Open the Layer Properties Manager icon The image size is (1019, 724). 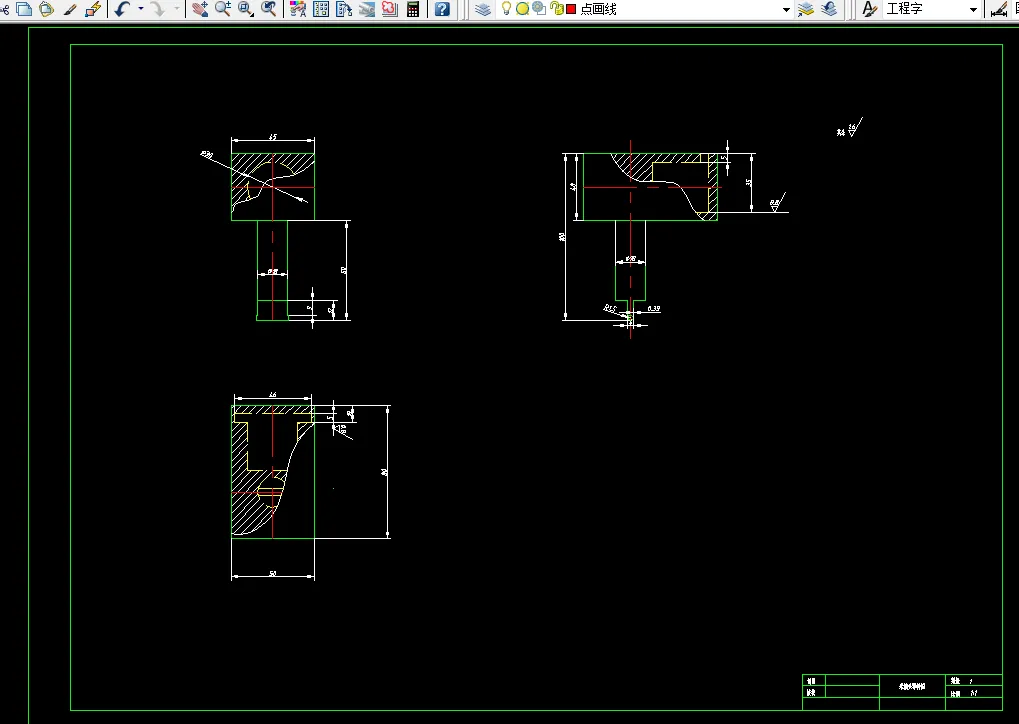pos(483,9)
